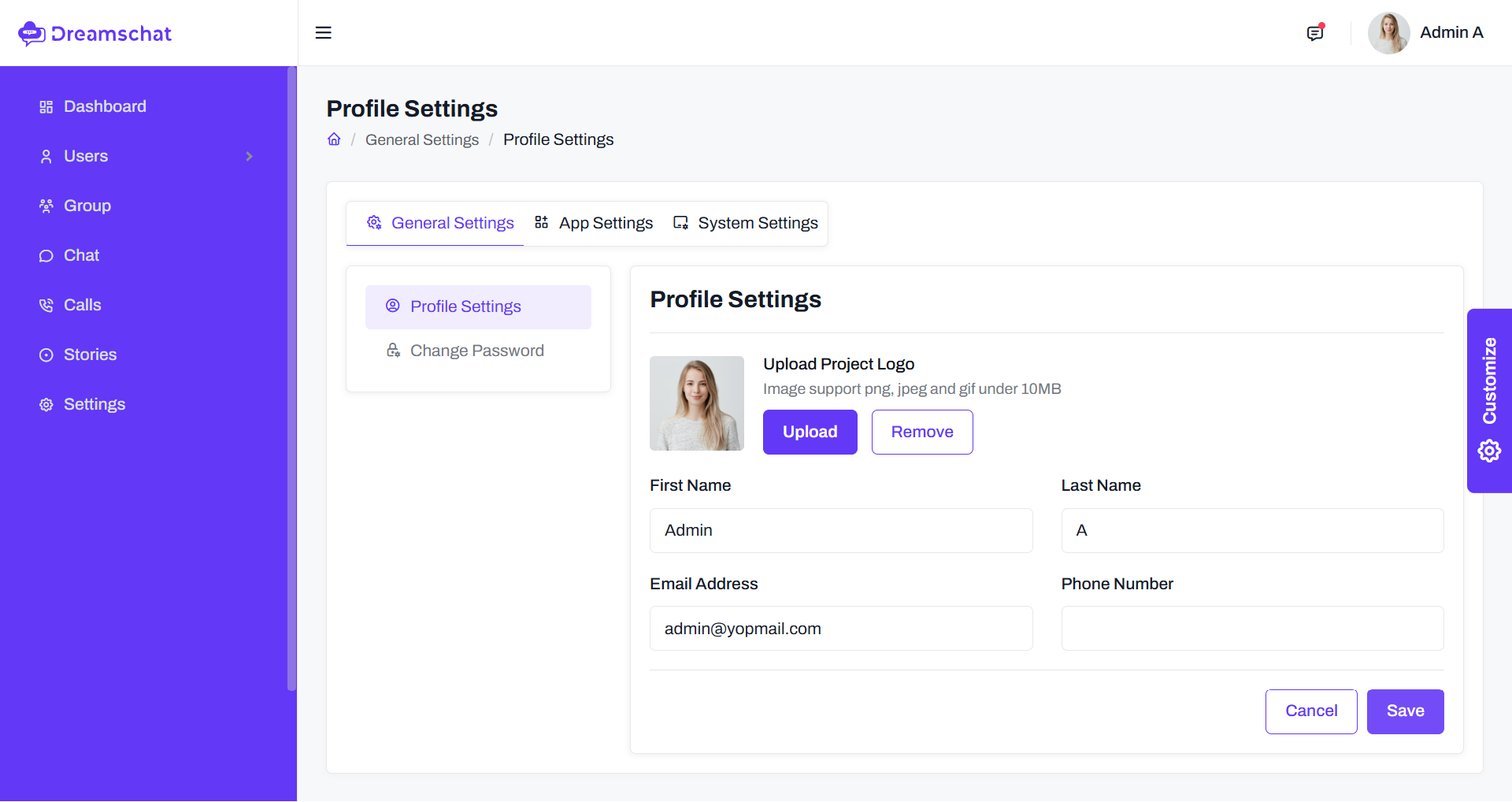Click the Users person icon in sidebar

tap(46, 157)
